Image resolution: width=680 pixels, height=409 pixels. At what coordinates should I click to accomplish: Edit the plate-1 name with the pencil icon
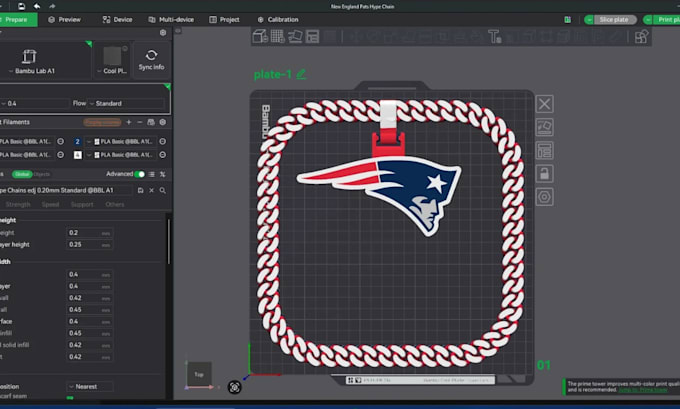pos(301,74)
